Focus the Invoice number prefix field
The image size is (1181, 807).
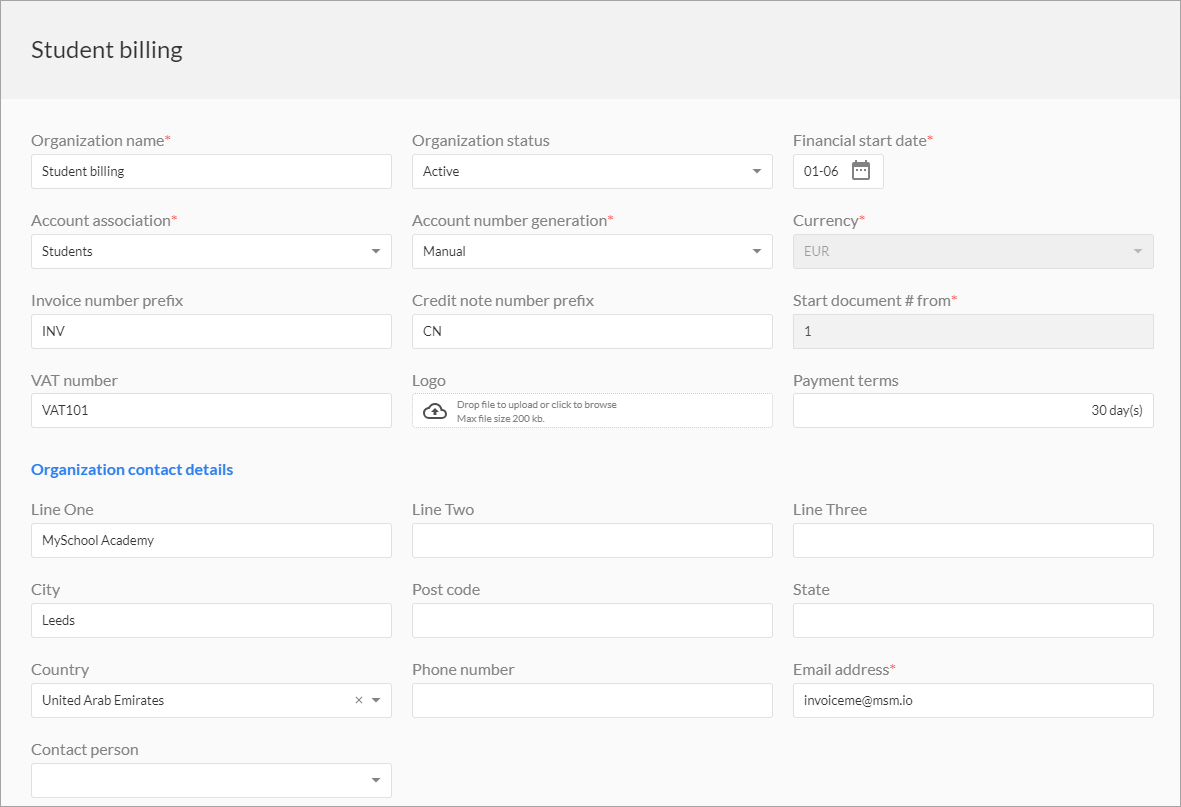(211, 331)
